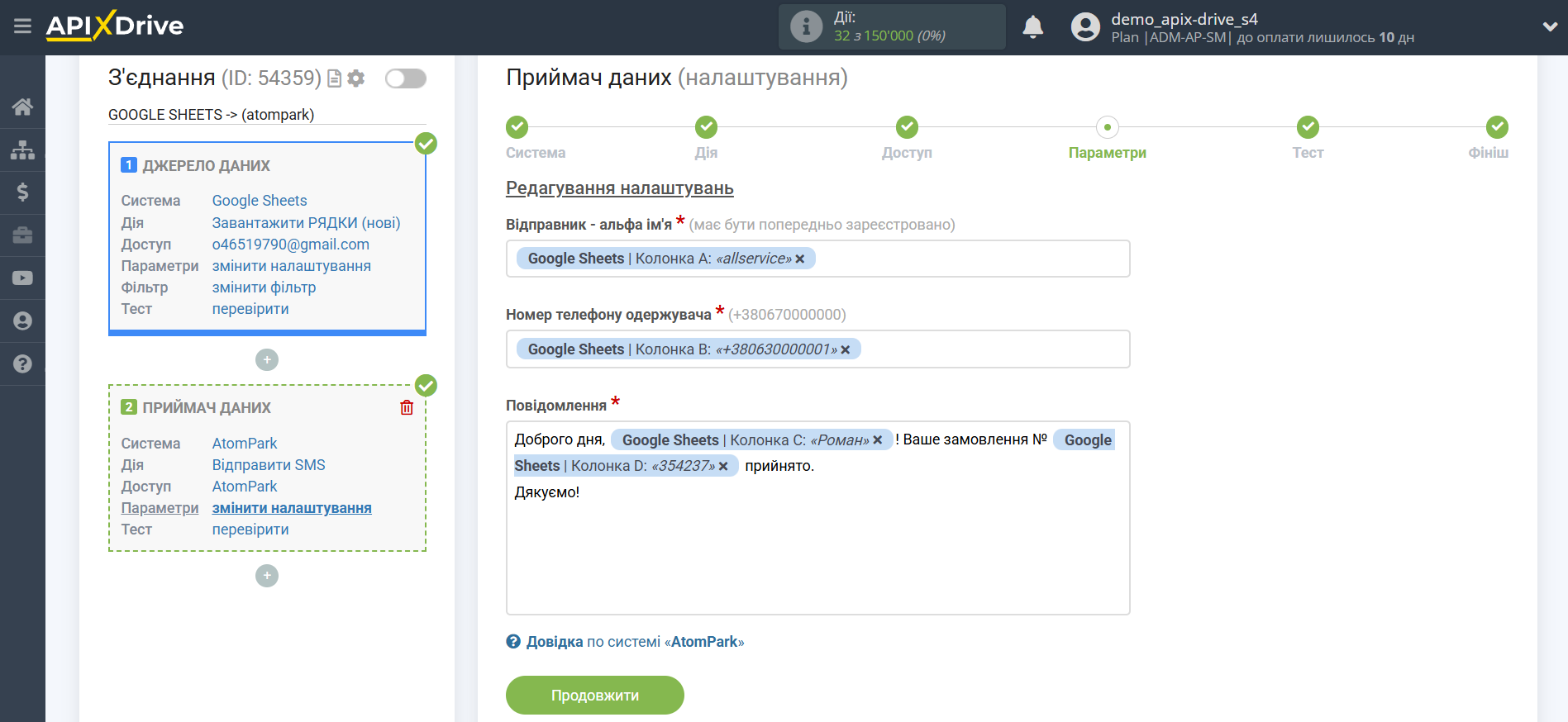Click the message text area
The height and width of the screenshot is (722, 1568).
click(x=818, y=518)
